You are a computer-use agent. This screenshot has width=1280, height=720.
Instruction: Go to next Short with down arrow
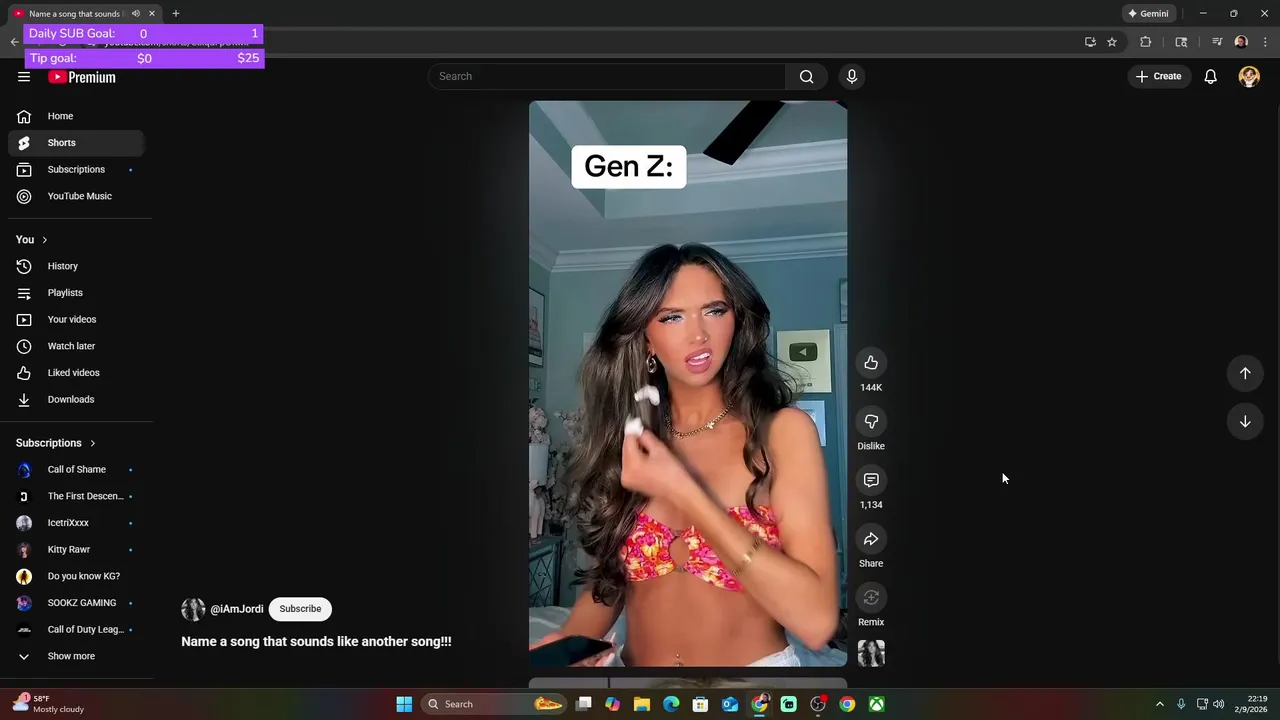[1245, 422]
